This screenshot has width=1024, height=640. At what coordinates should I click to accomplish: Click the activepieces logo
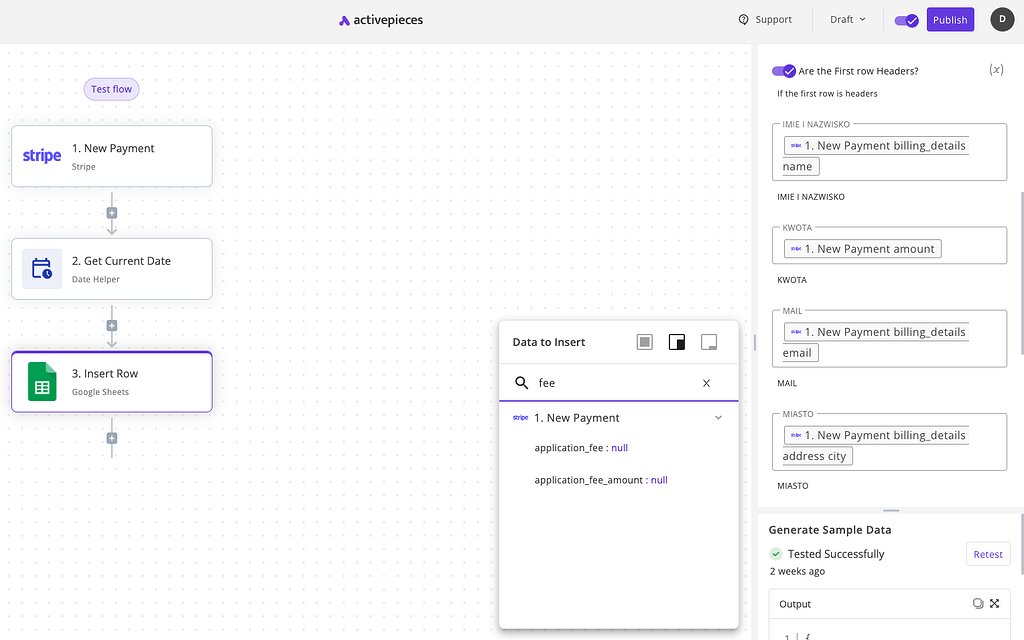pyautogui.click(x=380, y=19)
